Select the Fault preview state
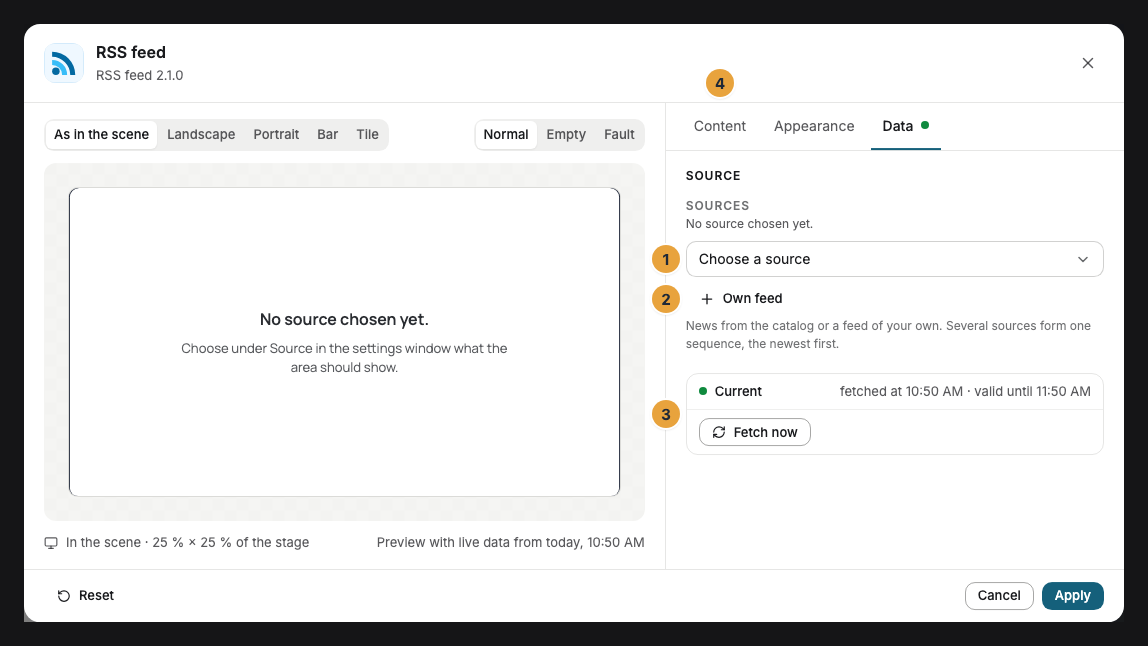The height and width of the screenshot is (646, 1148). coord(619,135)
